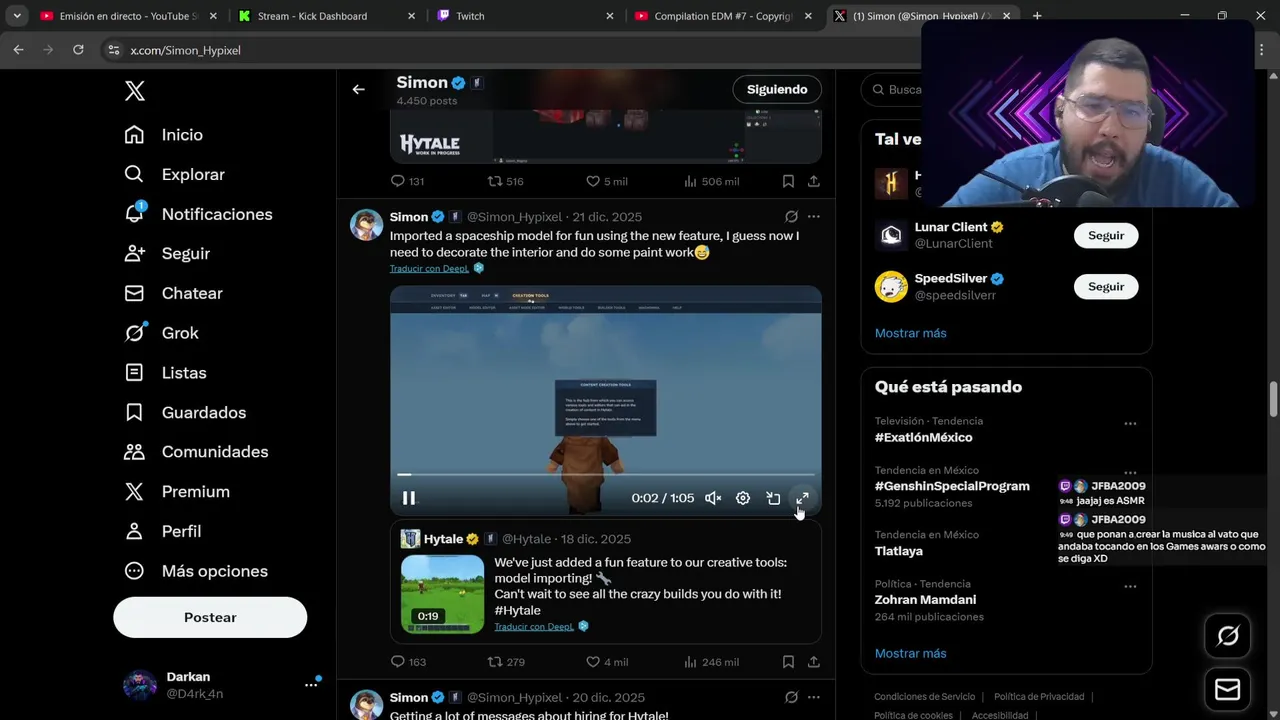1280x720 pixels.
Task: Share the post with 506 mil views
Action: click(x=814, y=181)
